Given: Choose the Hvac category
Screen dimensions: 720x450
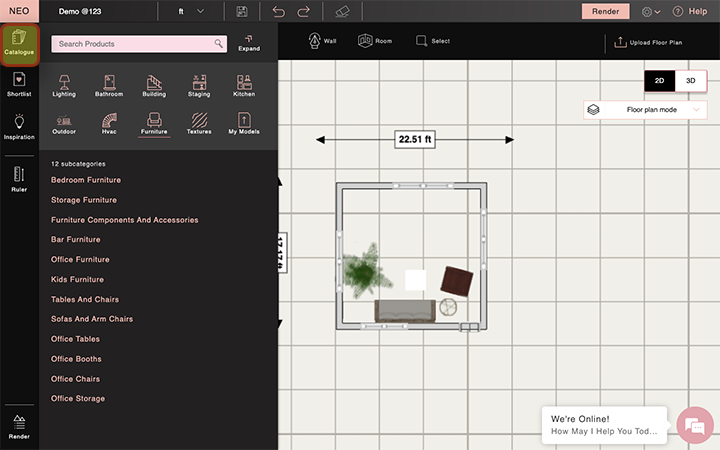Looking at the screenshot, I should tap(109, 124).
